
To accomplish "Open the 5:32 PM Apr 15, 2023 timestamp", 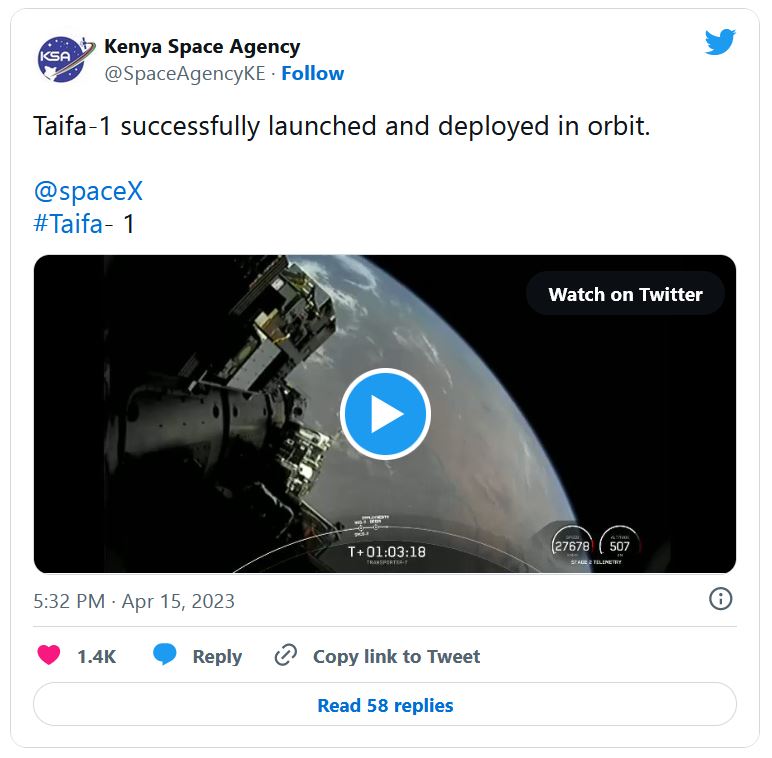I will pos(134,601).
